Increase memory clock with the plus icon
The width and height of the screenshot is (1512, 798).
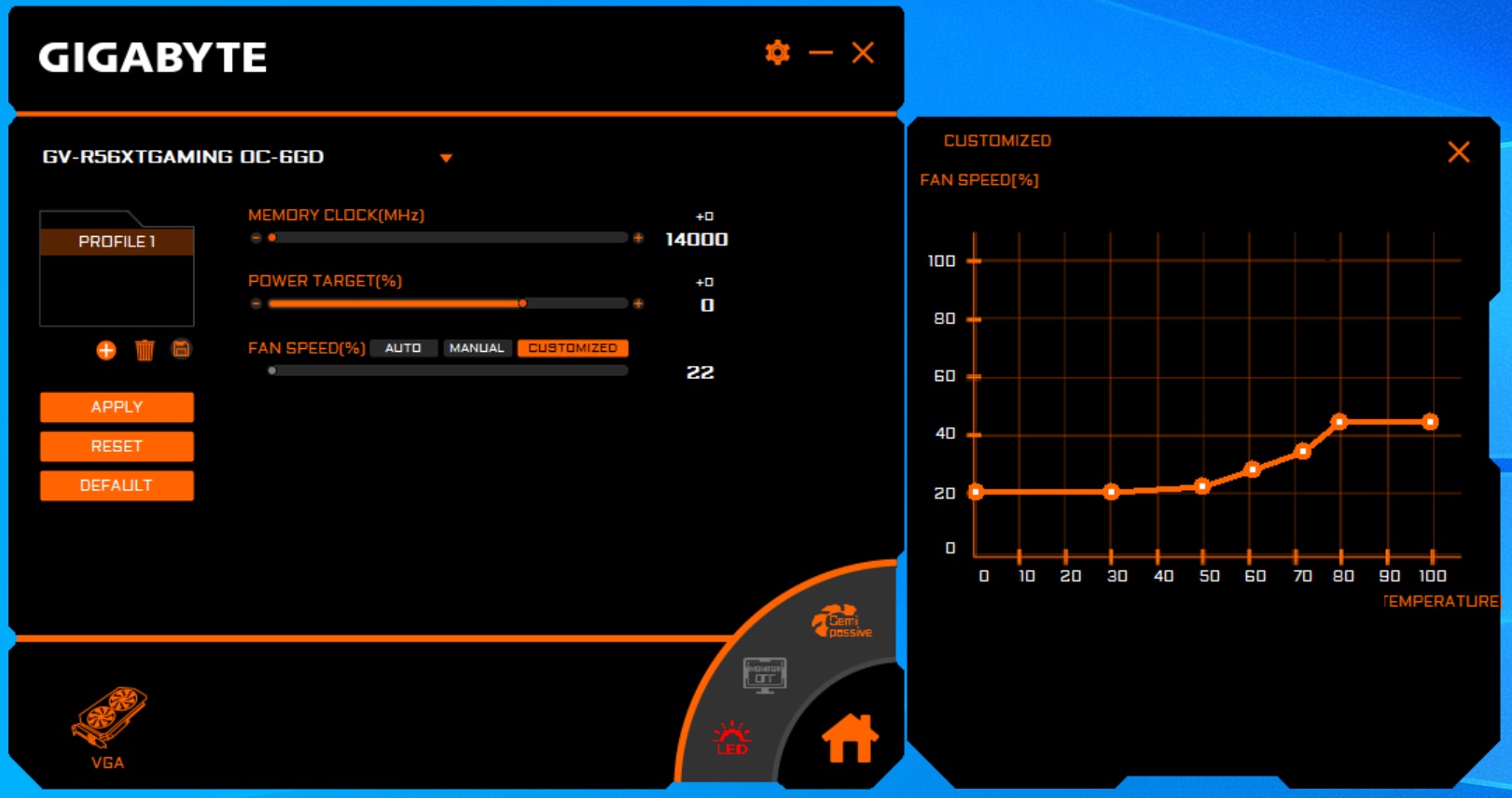(638, 238)
